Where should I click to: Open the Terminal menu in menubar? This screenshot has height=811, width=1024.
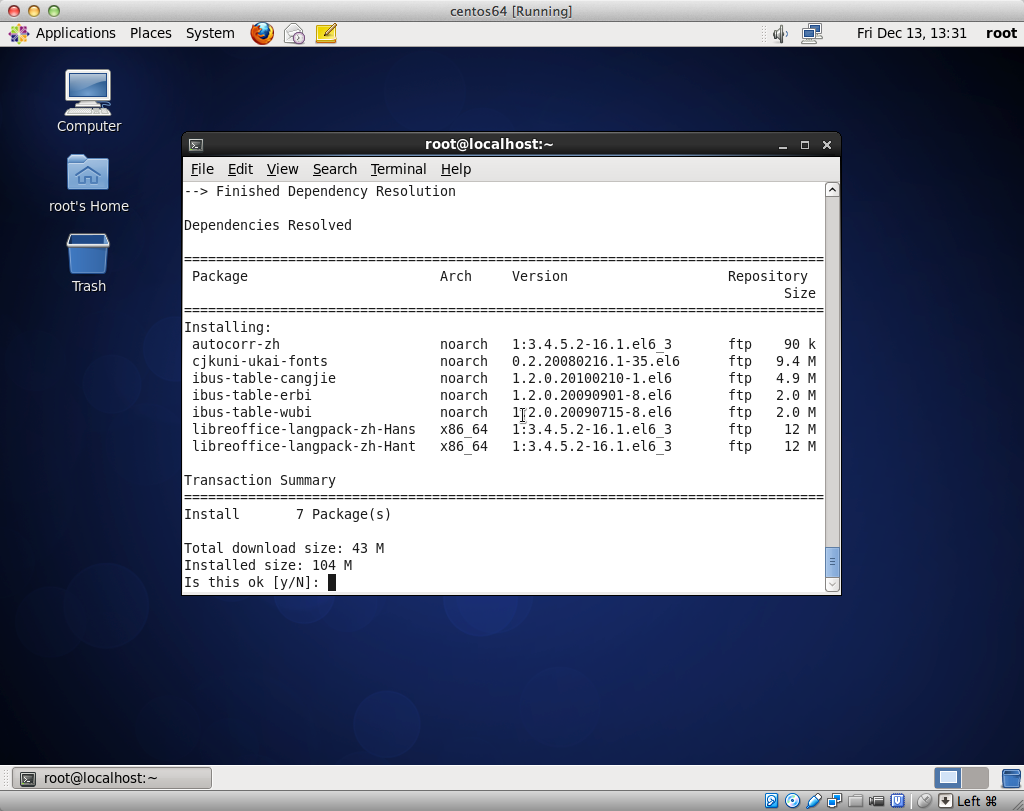[398, 169]
